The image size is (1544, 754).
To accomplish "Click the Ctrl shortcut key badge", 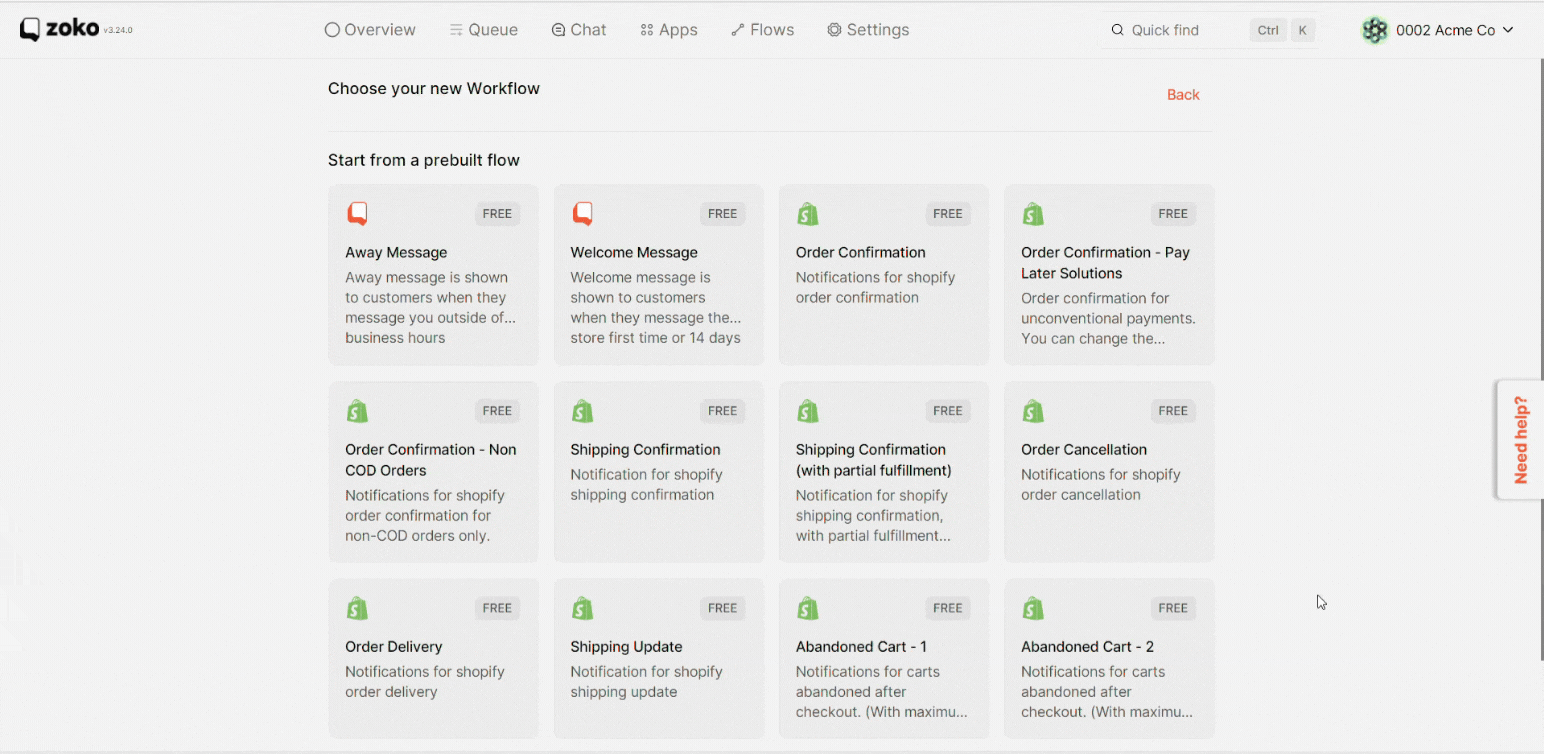I will 1268,30.
